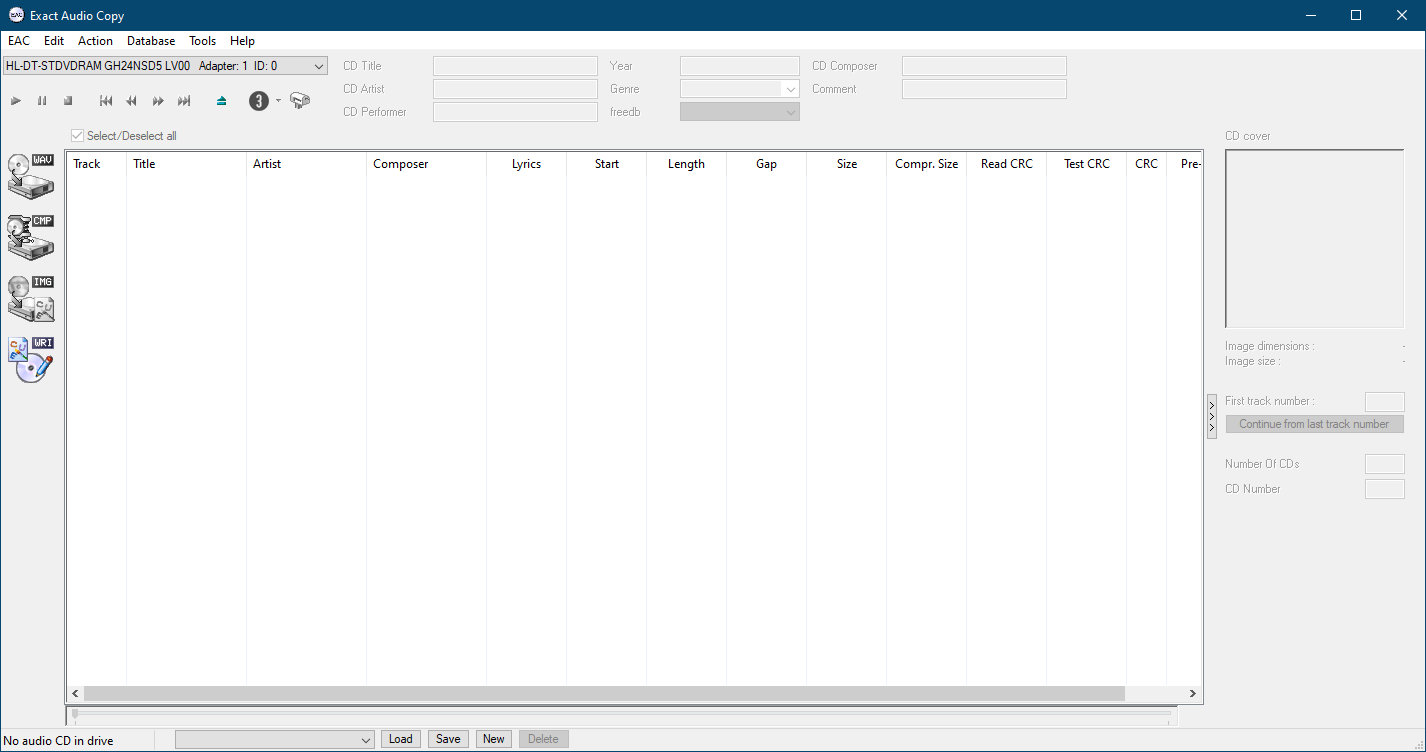Collapse the CD cover side panel
The height and width of the screenshot is (752, 1426).
[1212, 416]
